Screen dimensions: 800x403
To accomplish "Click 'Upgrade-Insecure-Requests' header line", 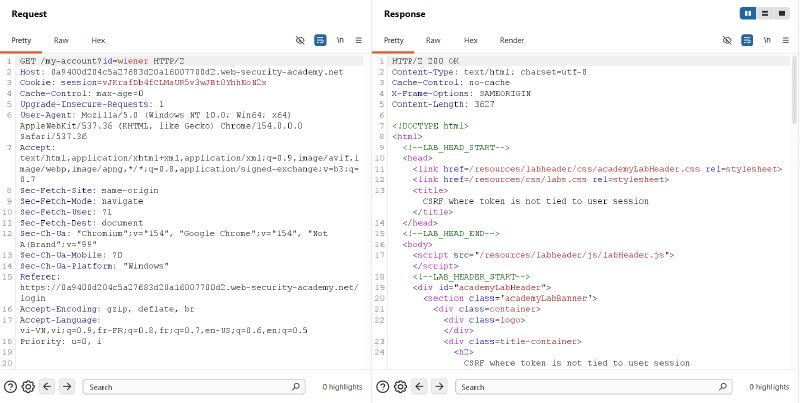I will coord(92,104).
